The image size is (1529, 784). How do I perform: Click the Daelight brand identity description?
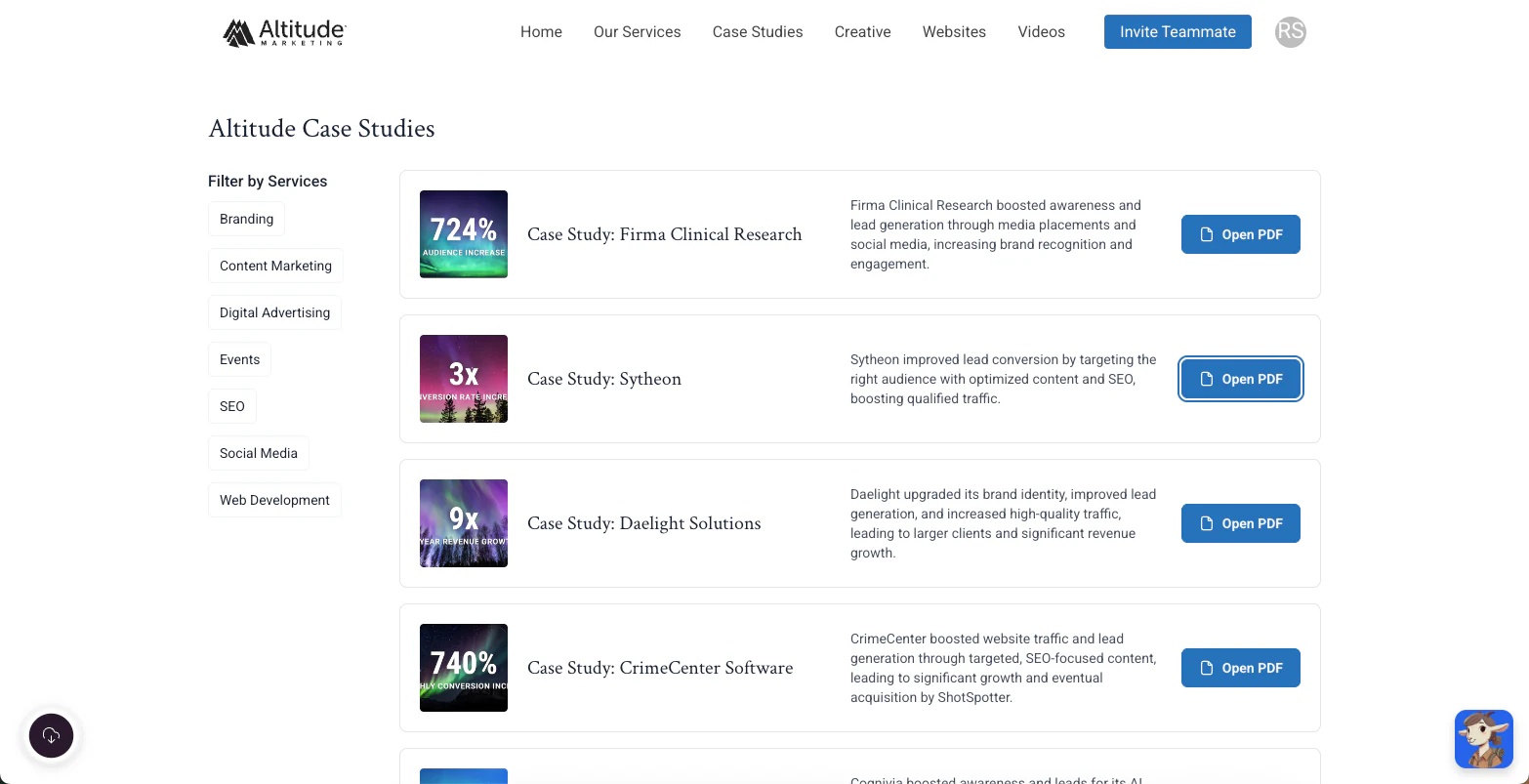[1004, 523]
